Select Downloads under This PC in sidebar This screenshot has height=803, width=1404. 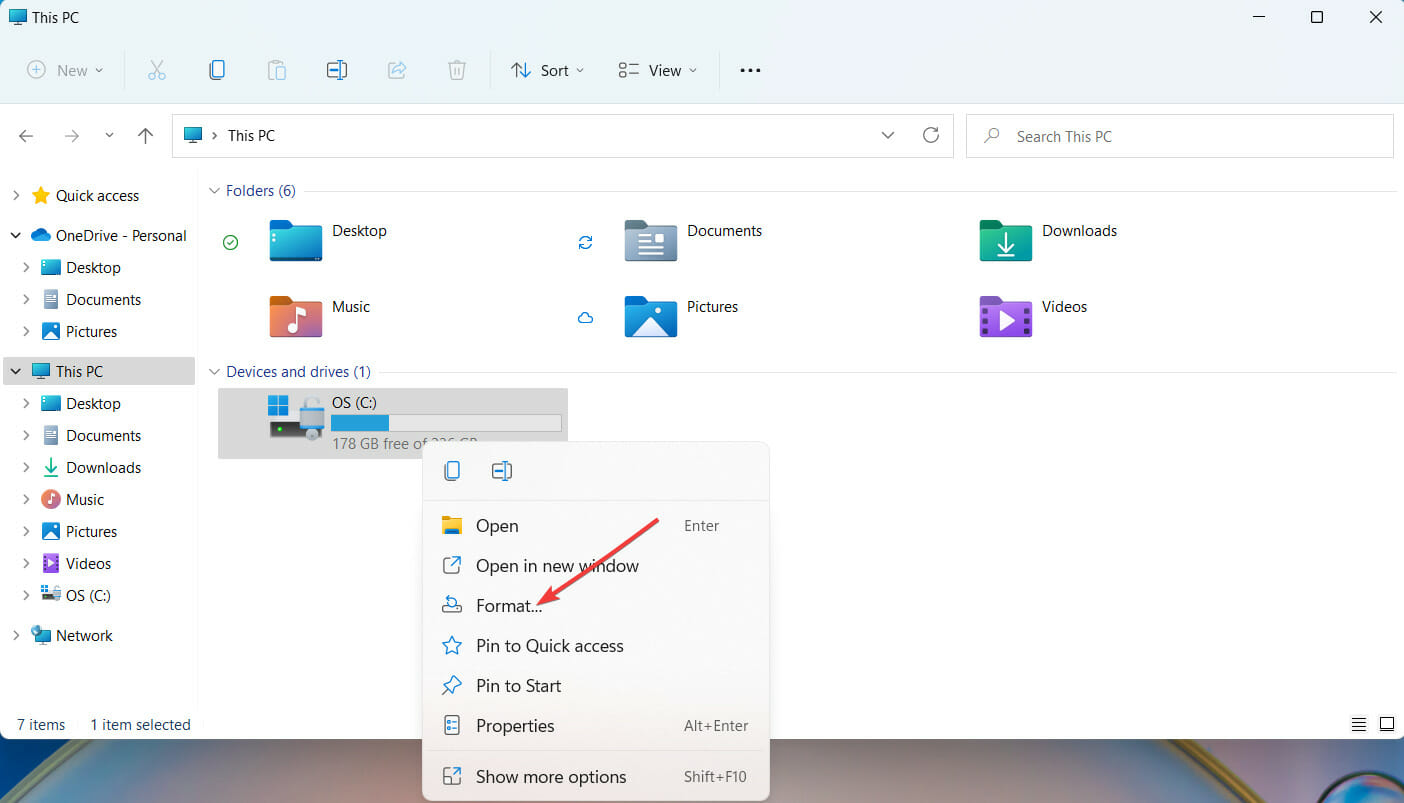pyautogui.click(x=103, y=467)
